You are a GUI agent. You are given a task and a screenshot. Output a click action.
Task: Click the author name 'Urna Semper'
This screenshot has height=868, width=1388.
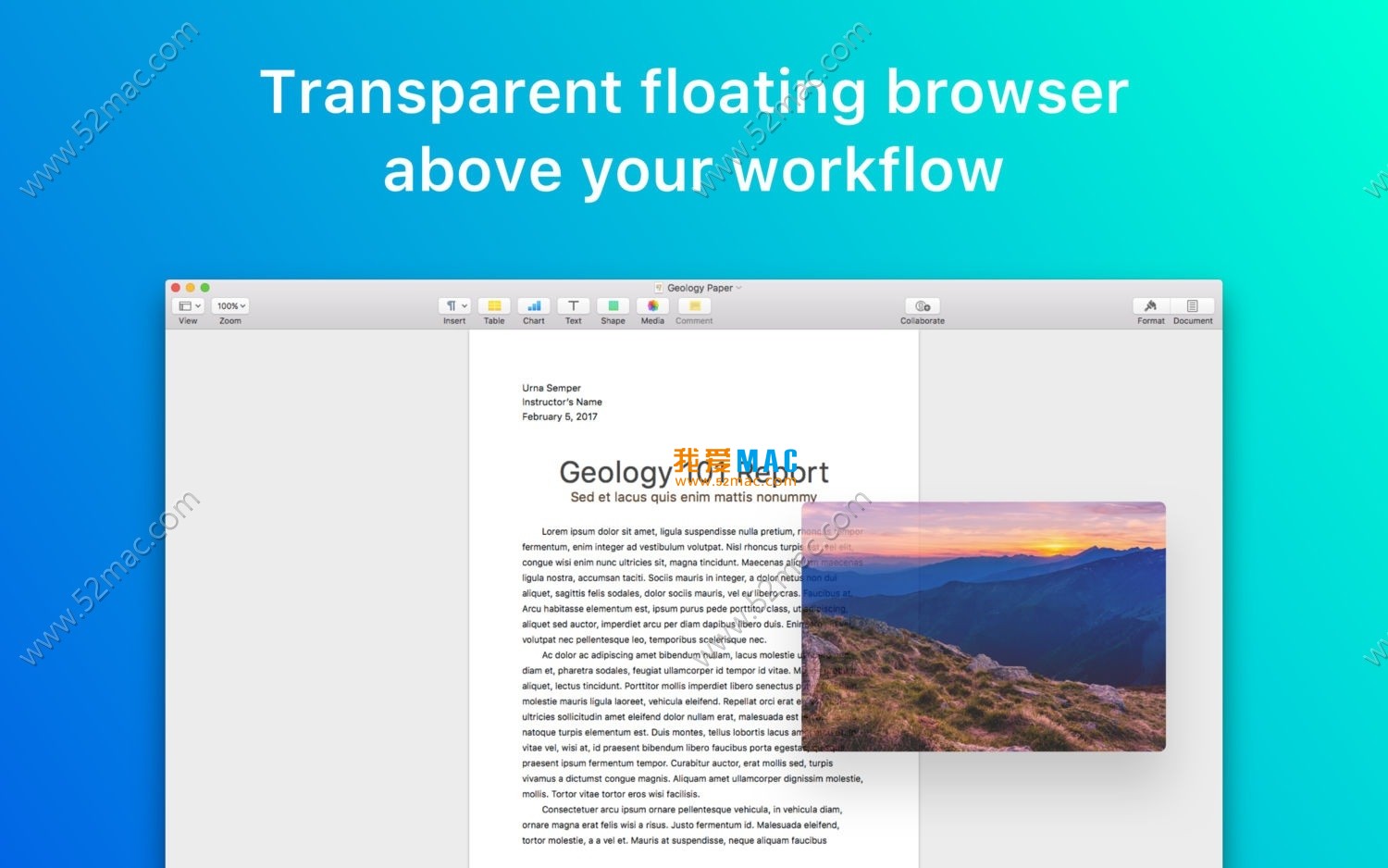coord(551,389)
